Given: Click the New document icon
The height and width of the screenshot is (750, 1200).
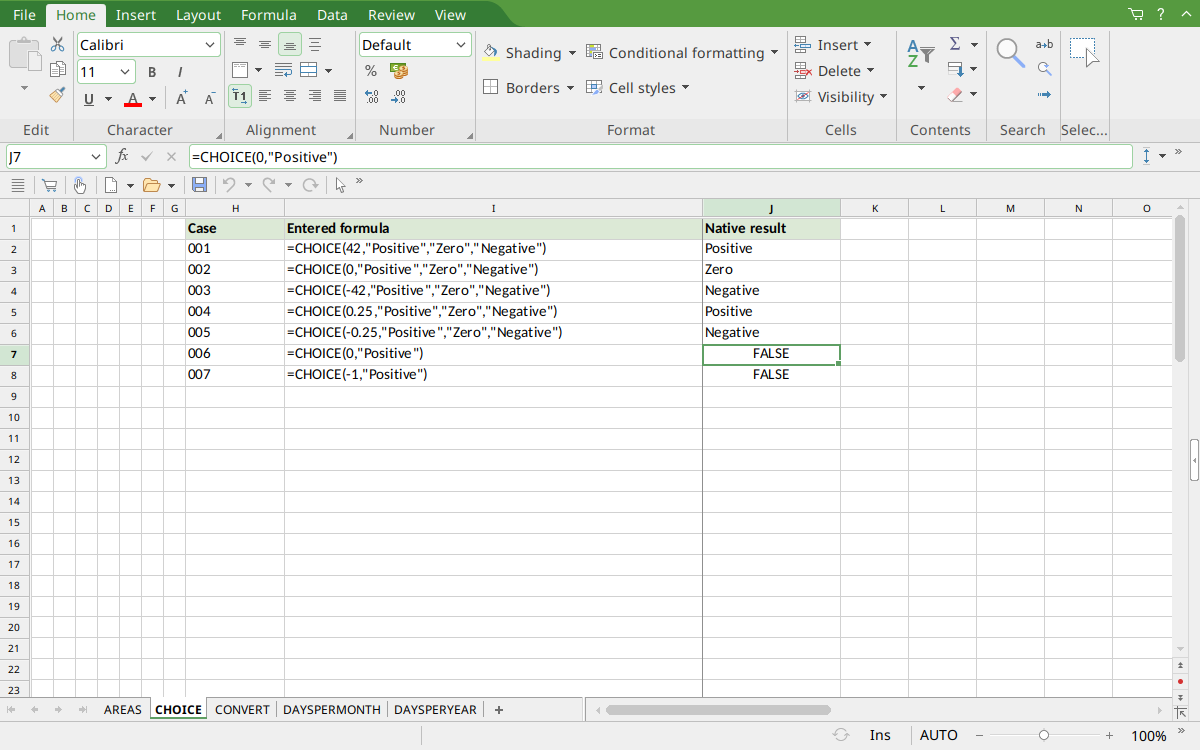Looking at the screenshot, I should click(111, 185).
